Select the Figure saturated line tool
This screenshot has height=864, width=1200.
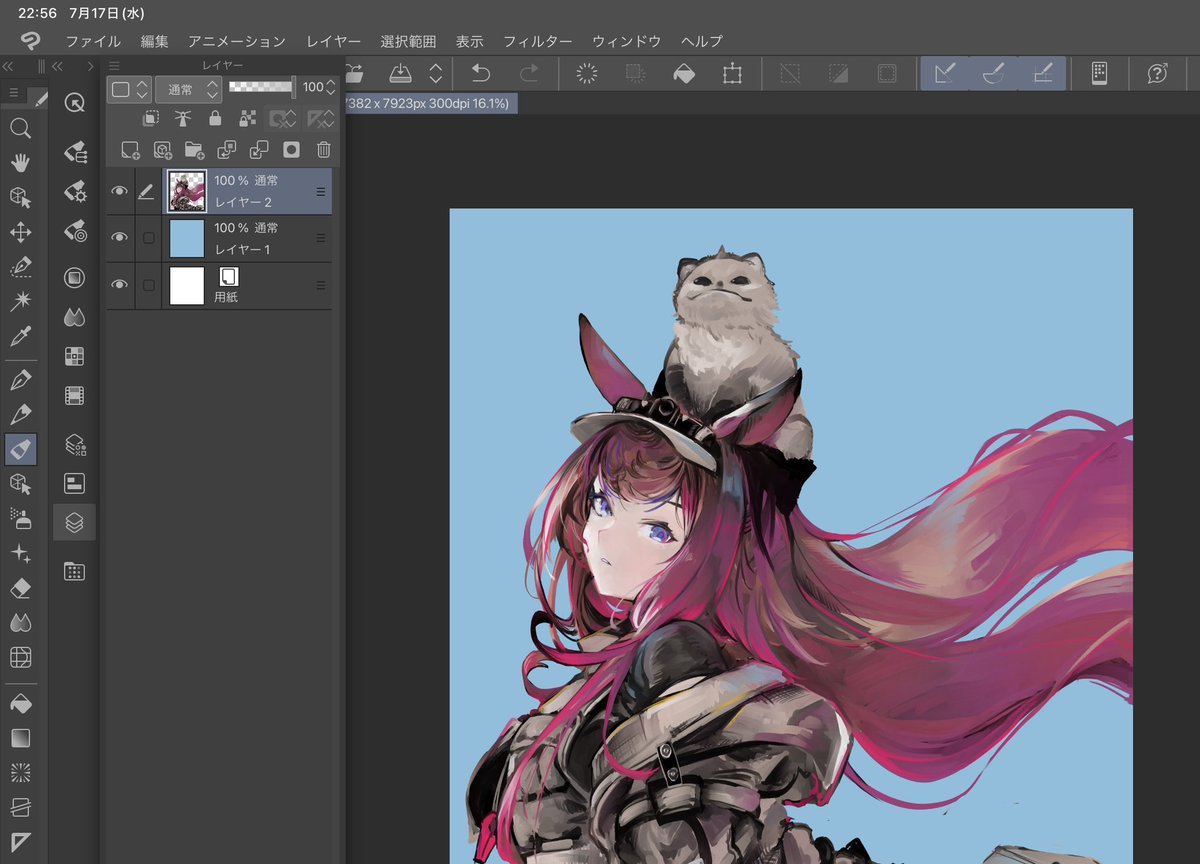click(x=20, y=772)
